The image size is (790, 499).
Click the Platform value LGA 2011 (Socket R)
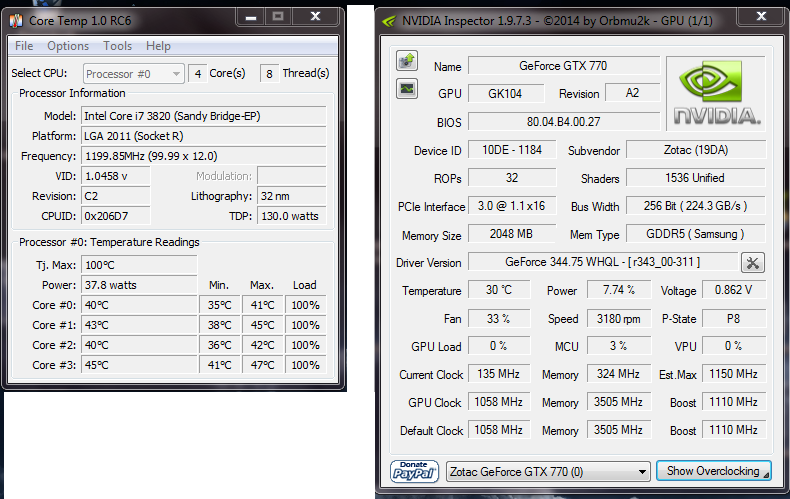(x=204, y=136)
